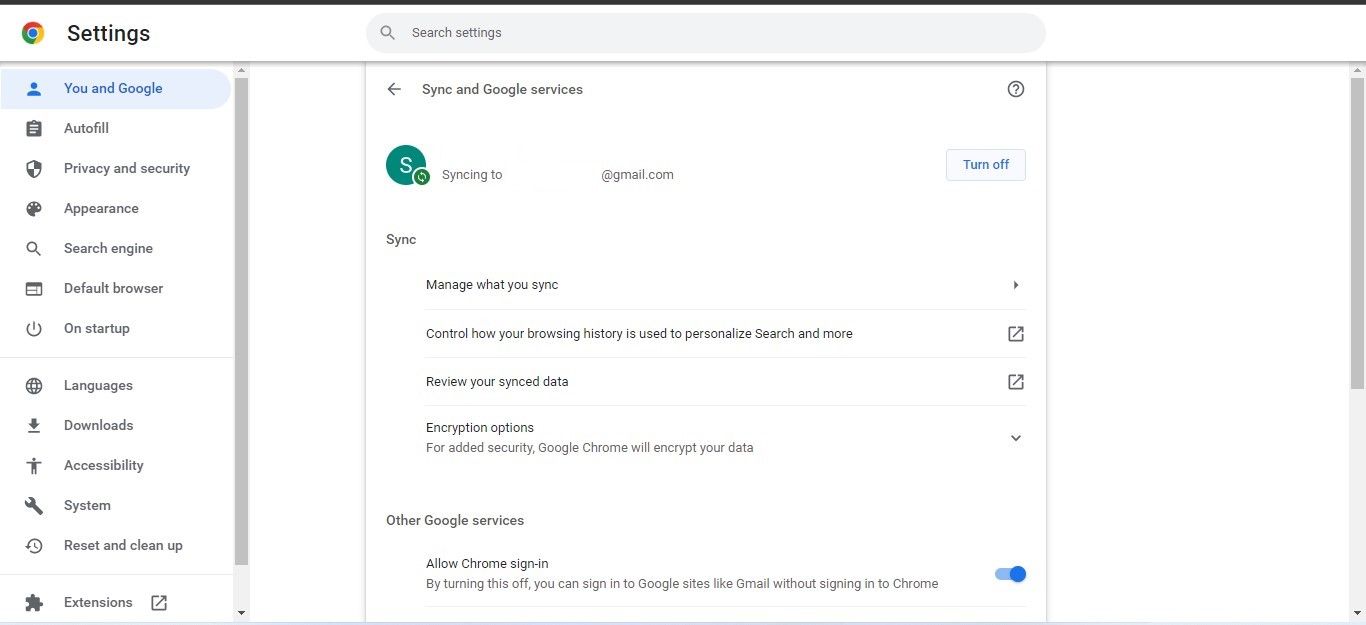1366x625 pixels.
Task: Click the System wrench icon
Action: [34, 506]
